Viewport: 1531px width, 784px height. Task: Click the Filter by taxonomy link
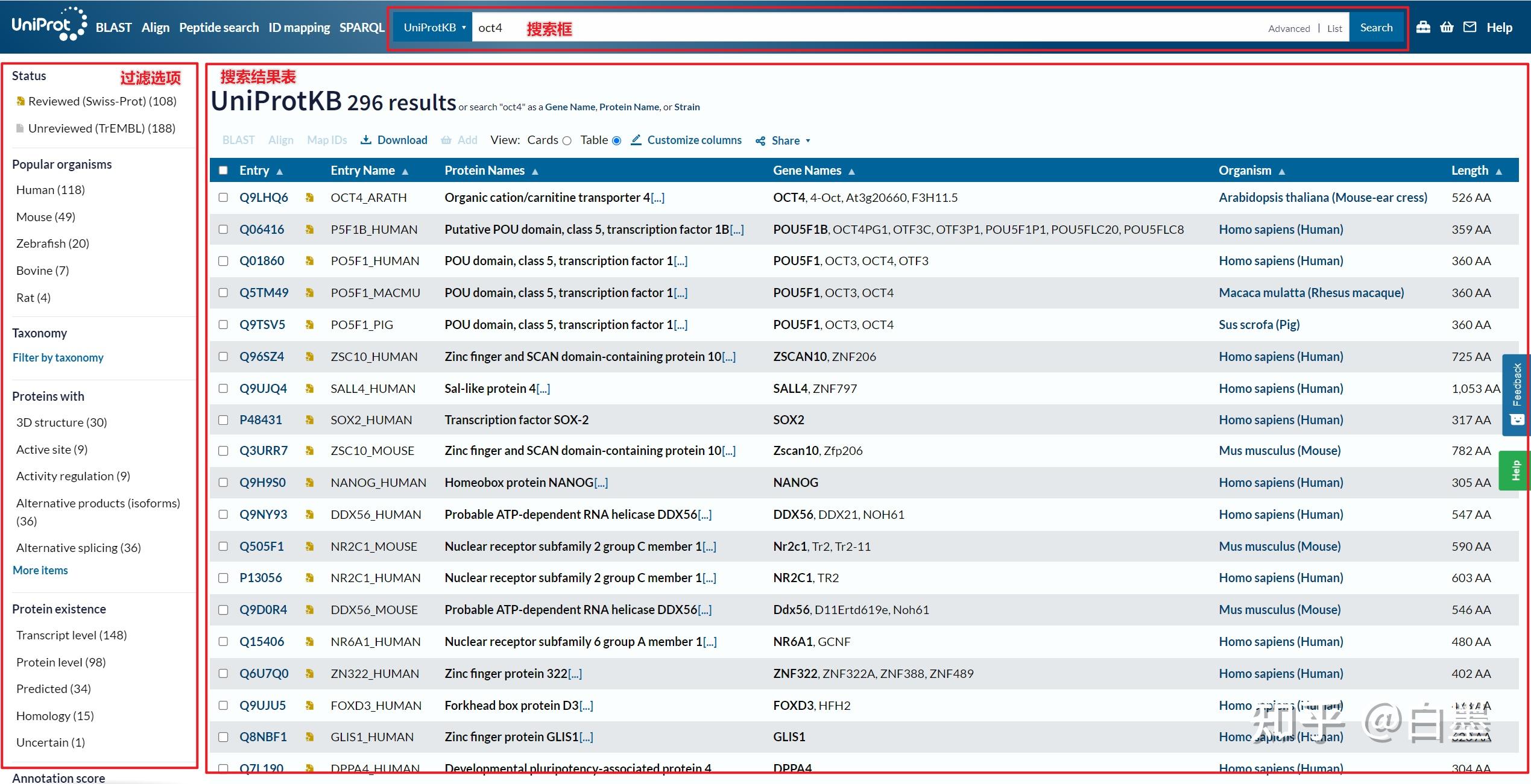coord(58,357)
